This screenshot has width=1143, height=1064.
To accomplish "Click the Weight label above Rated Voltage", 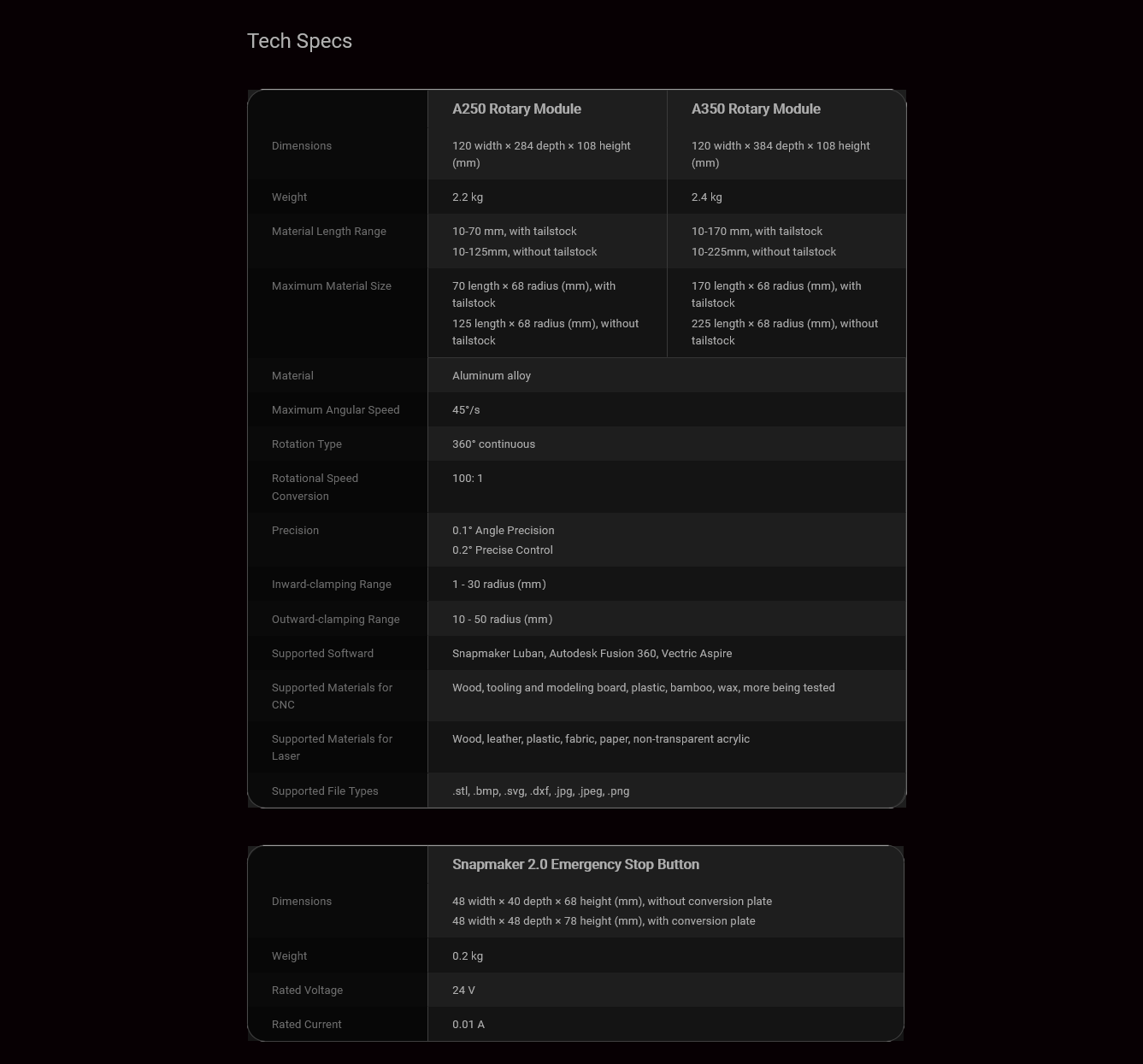I will tap(290, 956).
